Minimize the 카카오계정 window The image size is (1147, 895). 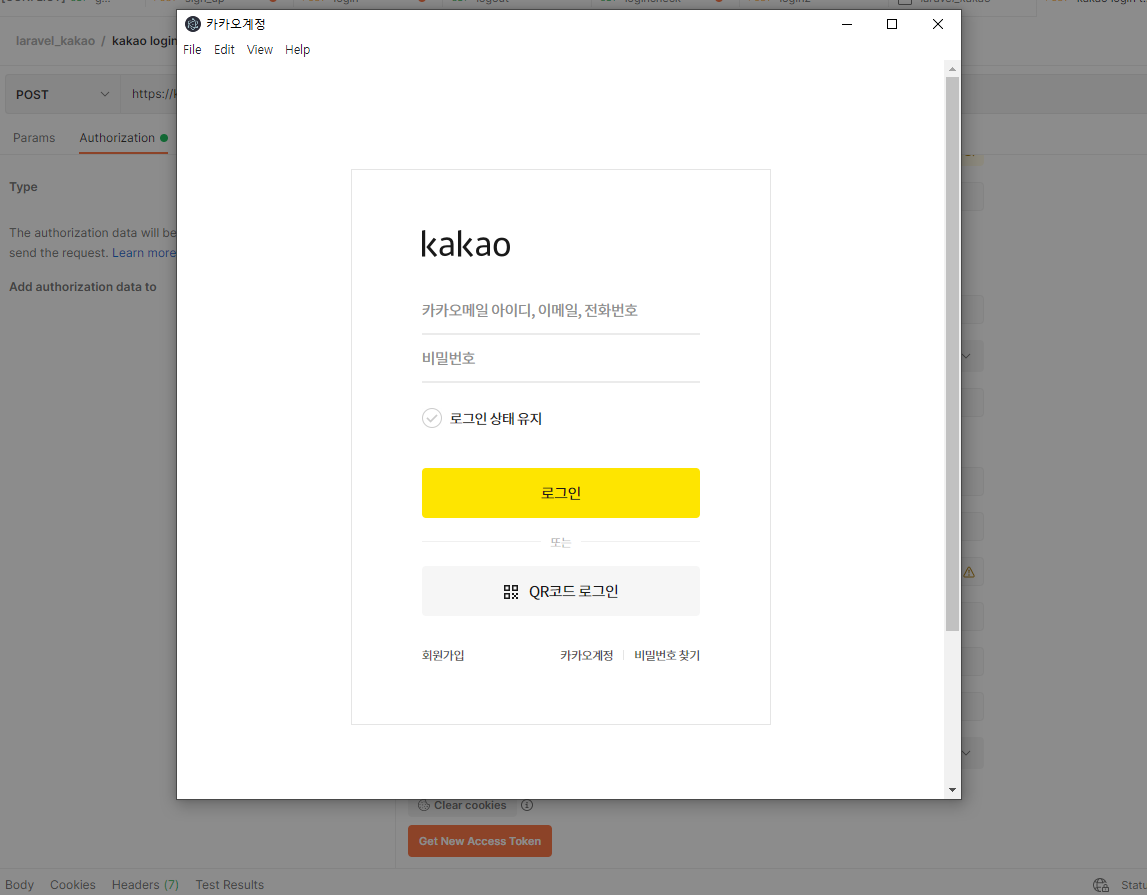tap(847, 24)
